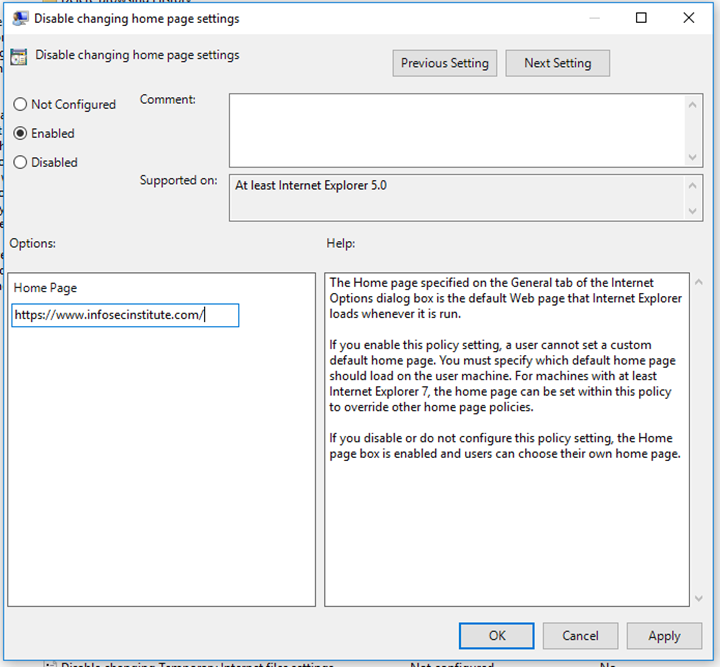Minimize the policy settings window
This screenshot has height=667, width=720.
point(595,18)
